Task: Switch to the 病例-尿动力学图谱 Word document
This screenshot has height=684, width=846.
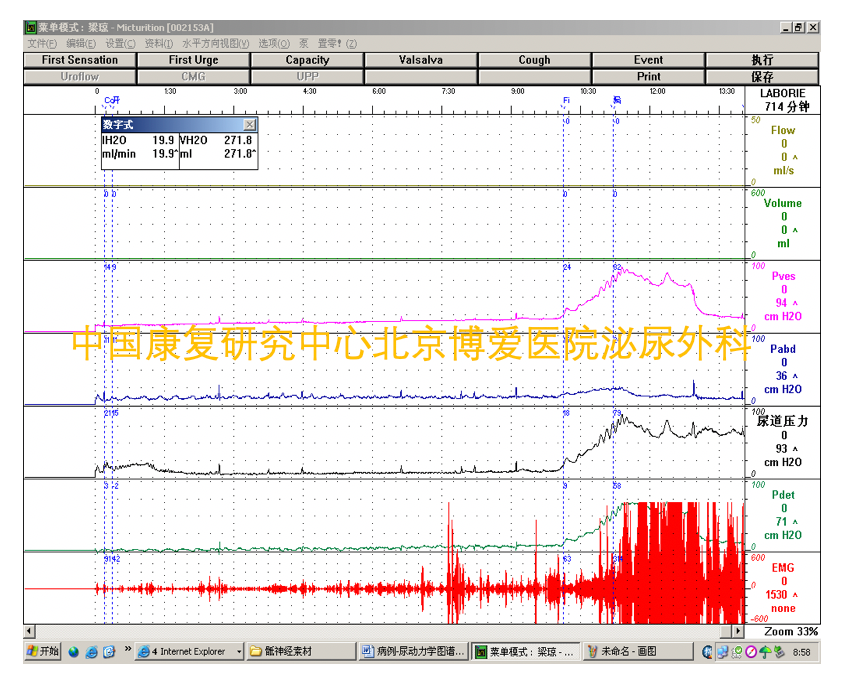Action: pos(413,652)
